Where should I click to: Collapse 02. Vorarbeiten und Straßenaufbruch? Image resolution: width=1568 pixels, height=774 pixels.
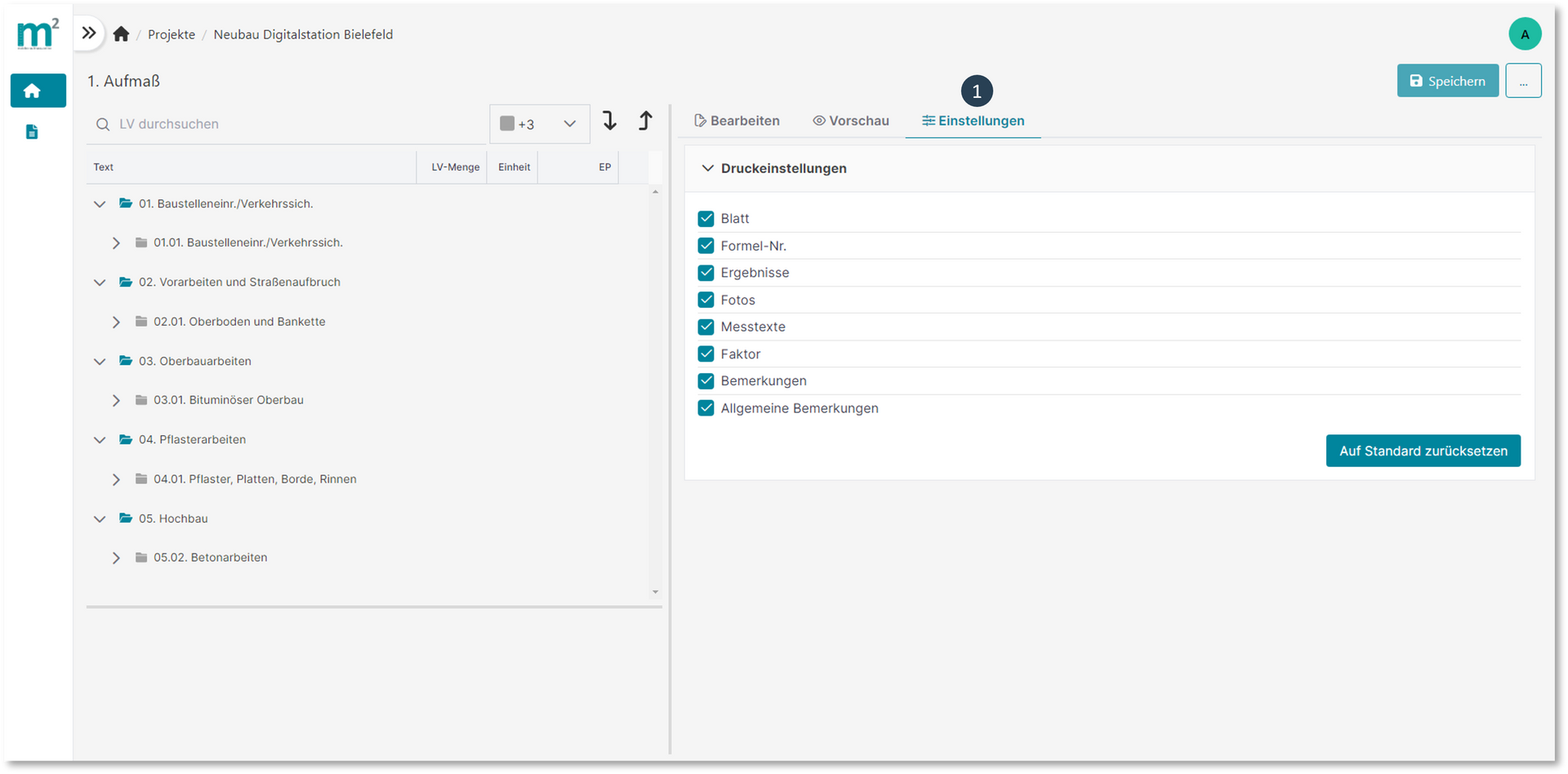(x=100, y=282)
